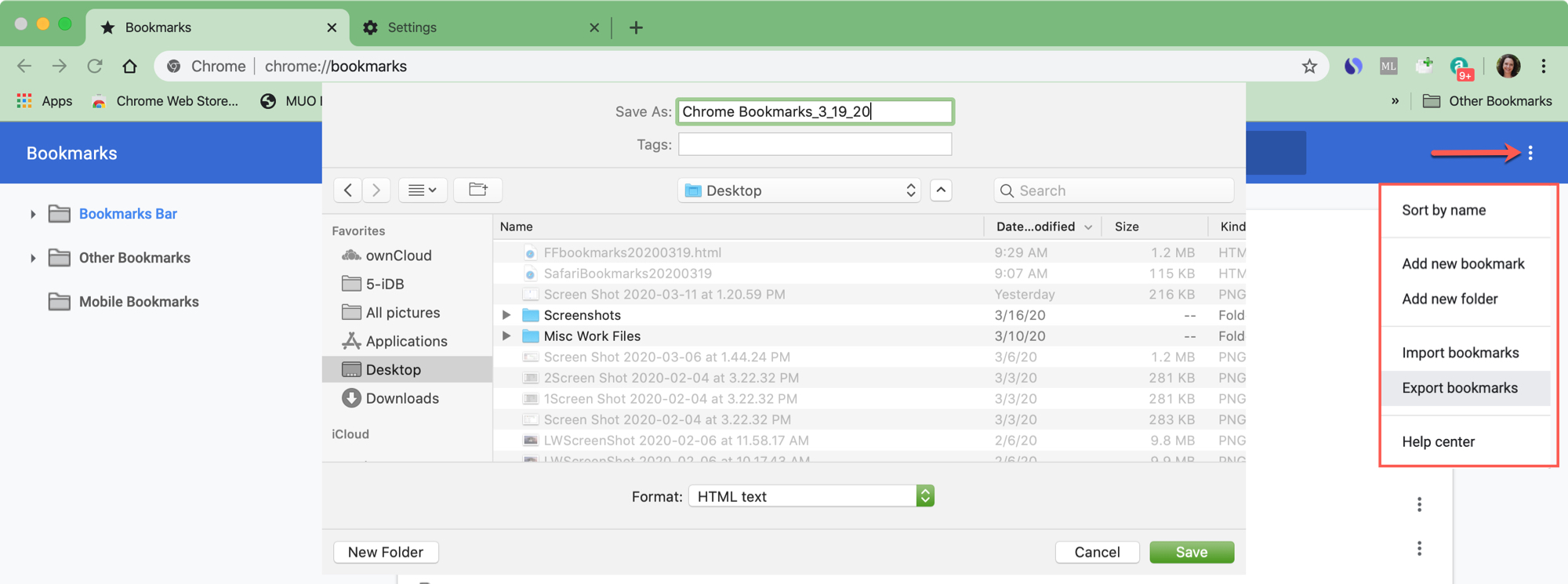Image resolution: width=1568 pixels, height=584 pixels.
Task: Change the file list view mode
Action: 423,190
